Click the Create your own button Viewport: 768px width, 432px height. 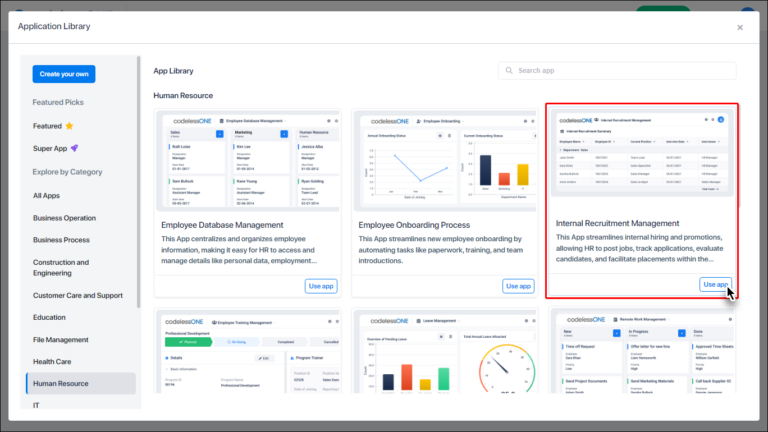pyautogui.click(x=64, y=74)
